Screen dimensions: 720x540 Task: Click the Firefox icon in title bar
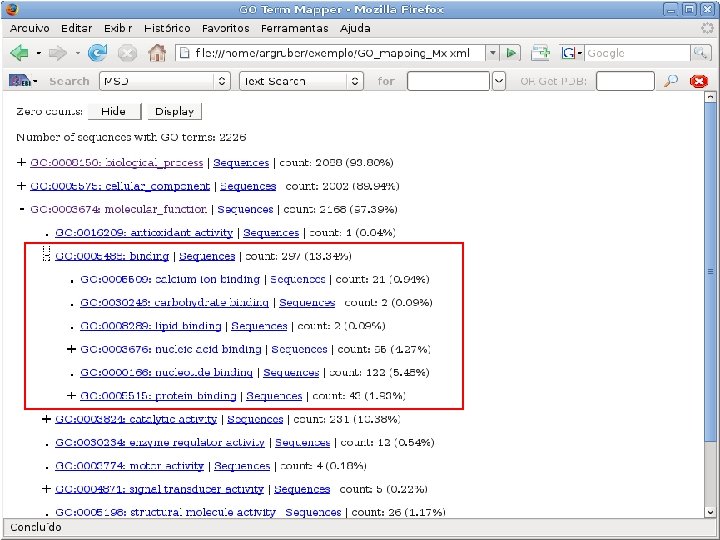[x=12, y=9]
